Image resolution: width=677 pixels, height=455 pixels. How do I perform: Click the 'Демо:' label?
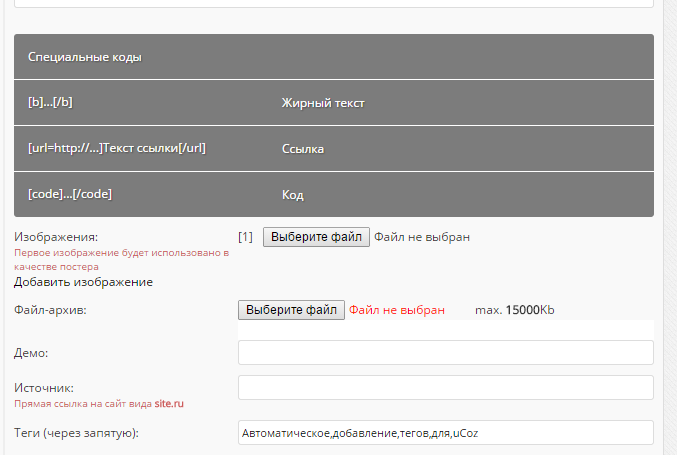[x=31, y=353]
